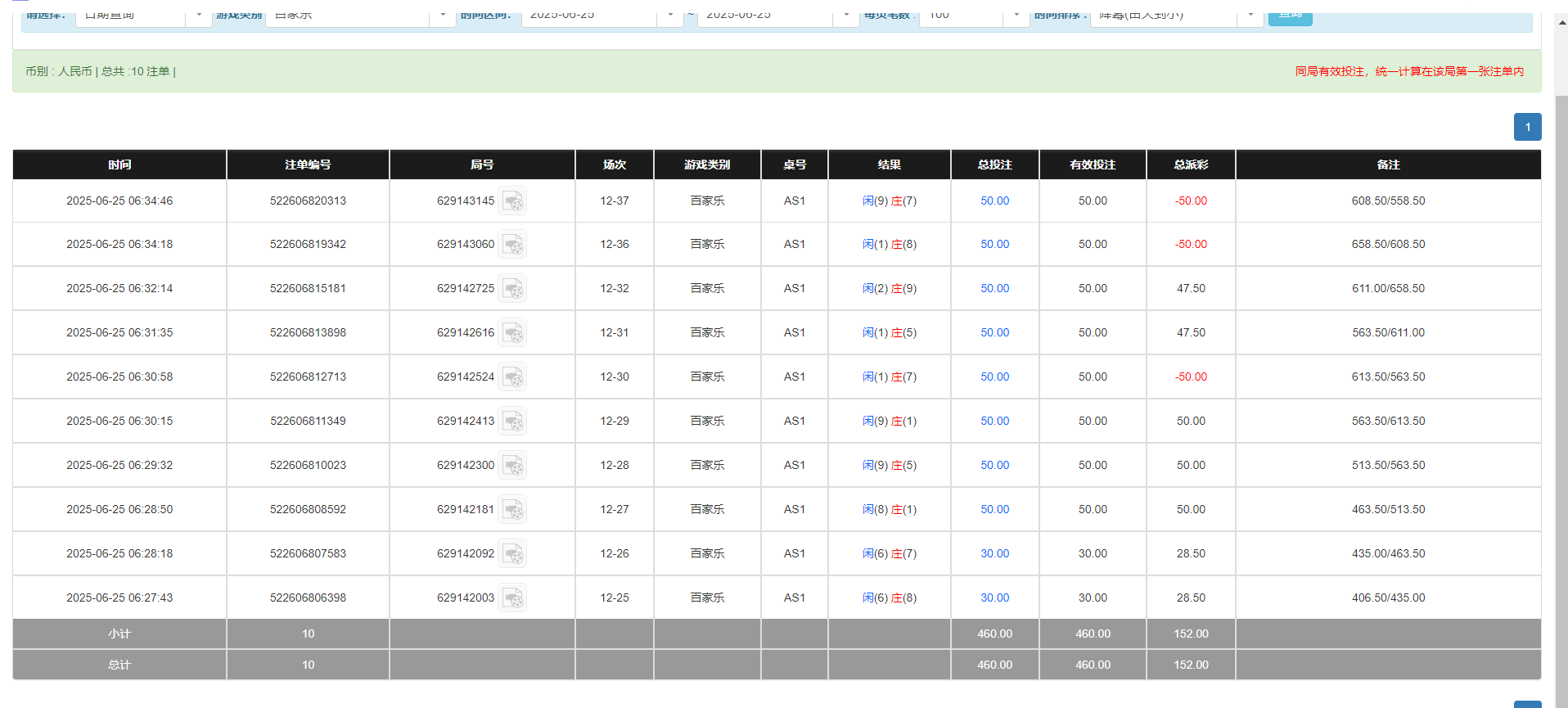The width and height of the screenshot is (1568, 708).
Task: Open the per-page count dropdown
Action: click(x=1016, y=16)
